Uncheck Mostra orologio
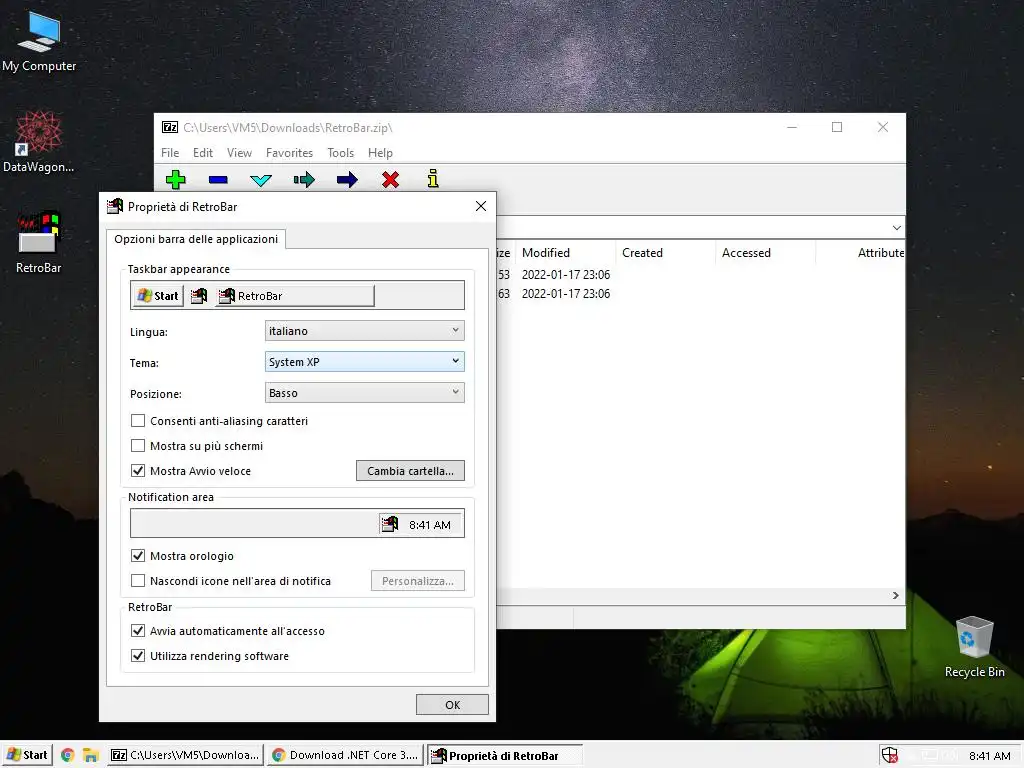Screen dimensions: 1024x768 point(138,556)
